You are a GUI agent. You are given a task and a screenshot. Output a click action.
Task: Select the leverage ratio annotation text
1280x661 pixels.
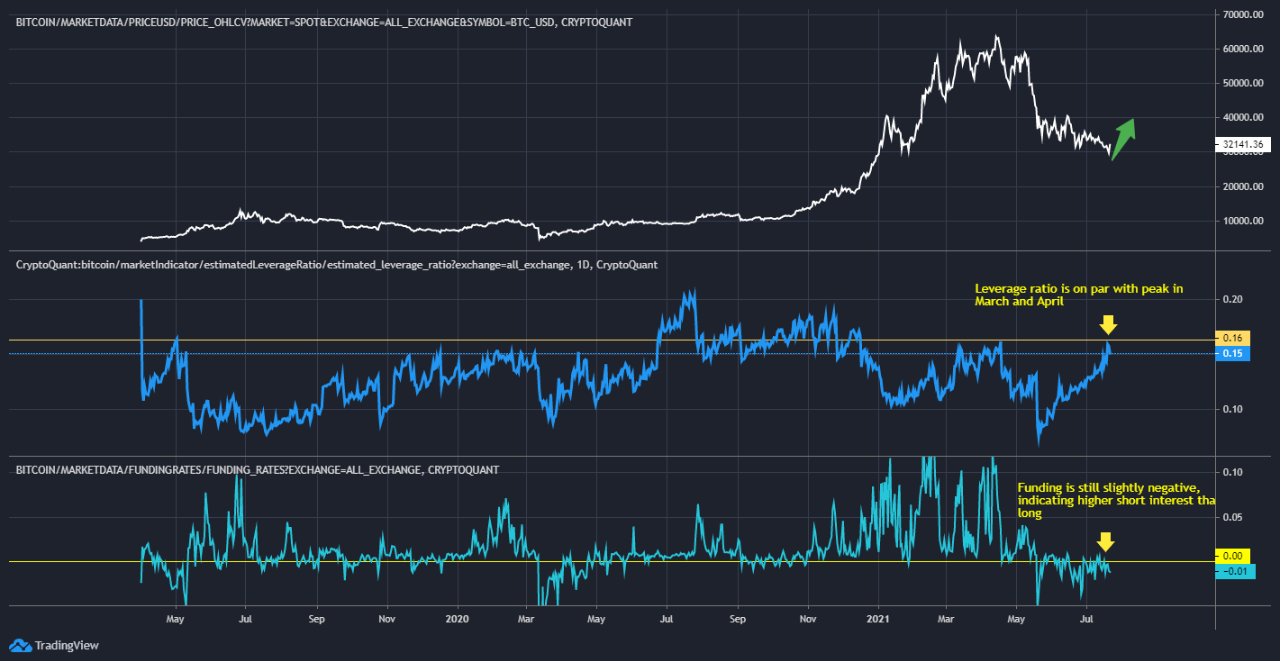(x=1078, y=295)
